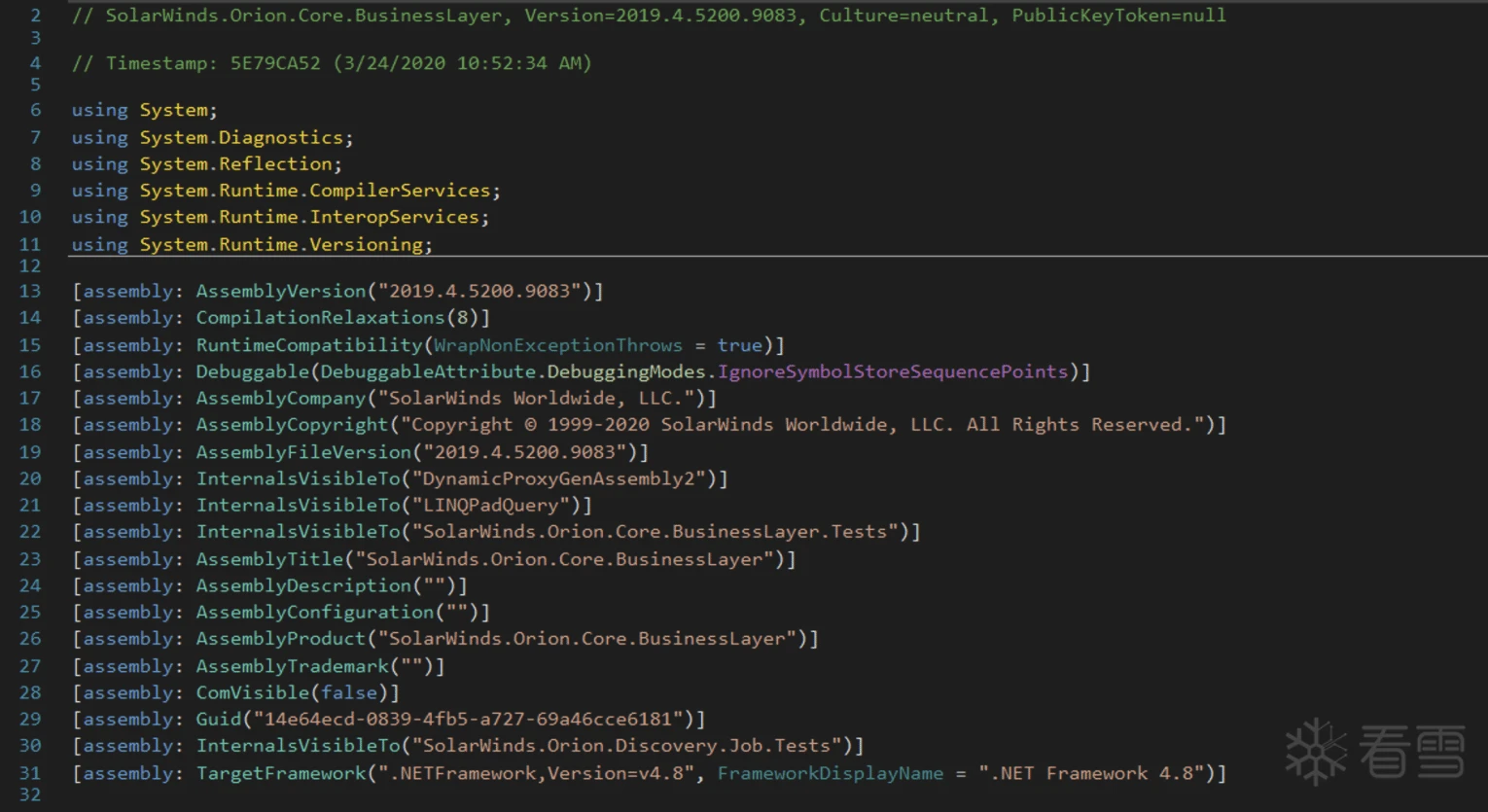1488x812 pixels.
Task: Click 'System.Runtime.Versioning' namespace
Action: point(281,244)
